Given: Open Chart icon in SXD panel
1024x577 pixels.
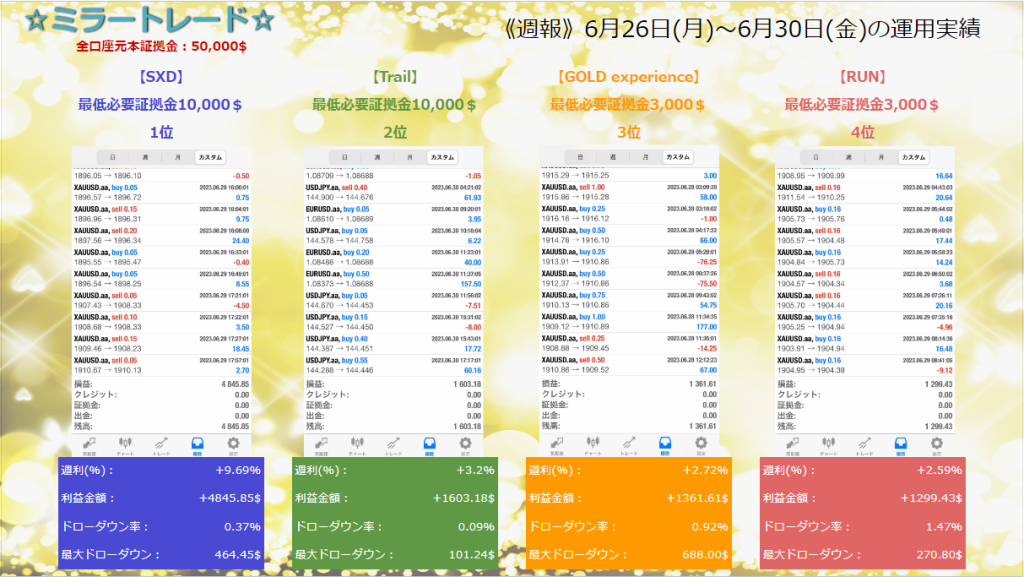Looking at the screenshot, I should click(x=125, y=442).
